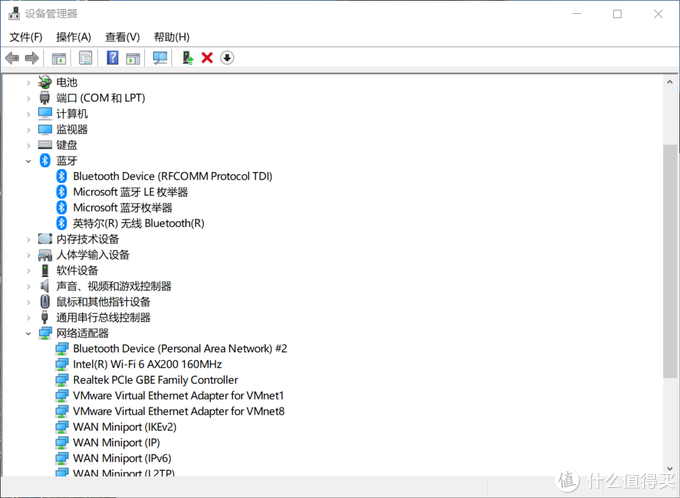The width and height of the screenshot is (680, 498).
Task: Click the 内存技术设备 icon
Action: 45,239
